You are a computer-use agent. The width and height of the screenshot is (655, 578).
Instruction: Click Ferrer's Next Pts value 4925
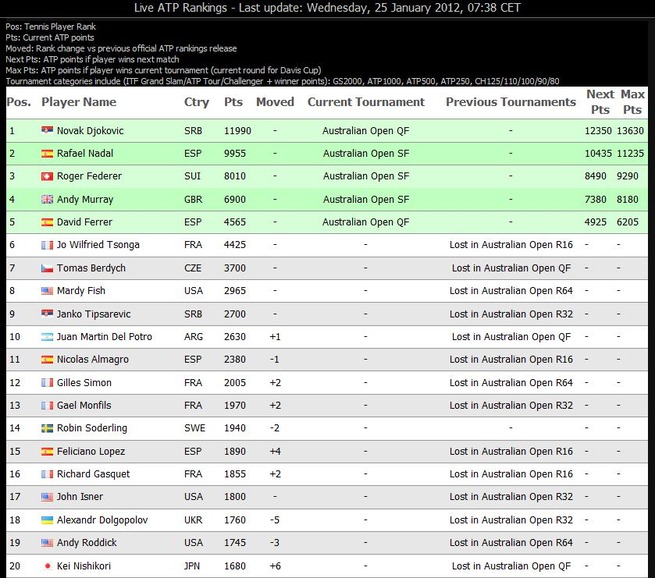click(x=595, y=222)
